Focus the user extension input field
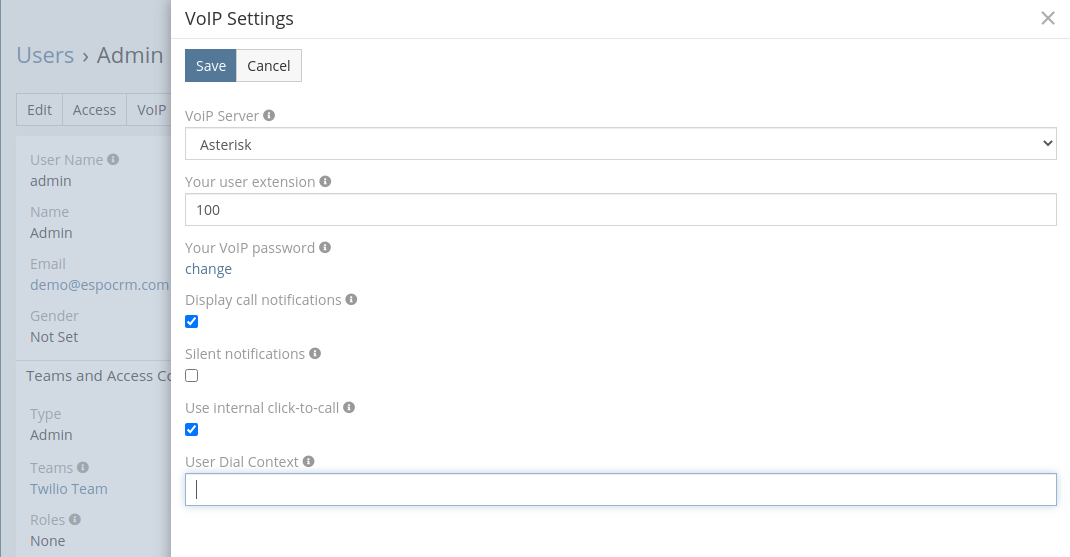 point(620,210)
